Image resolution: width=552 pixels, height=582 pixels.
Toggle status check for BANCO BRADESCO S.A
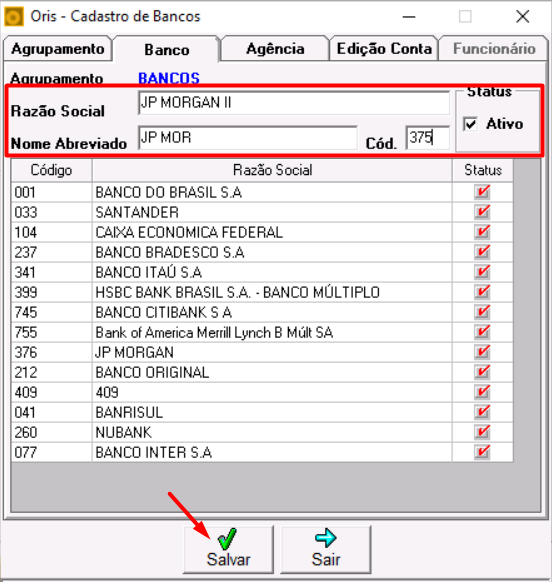click(x=482, y=252)
